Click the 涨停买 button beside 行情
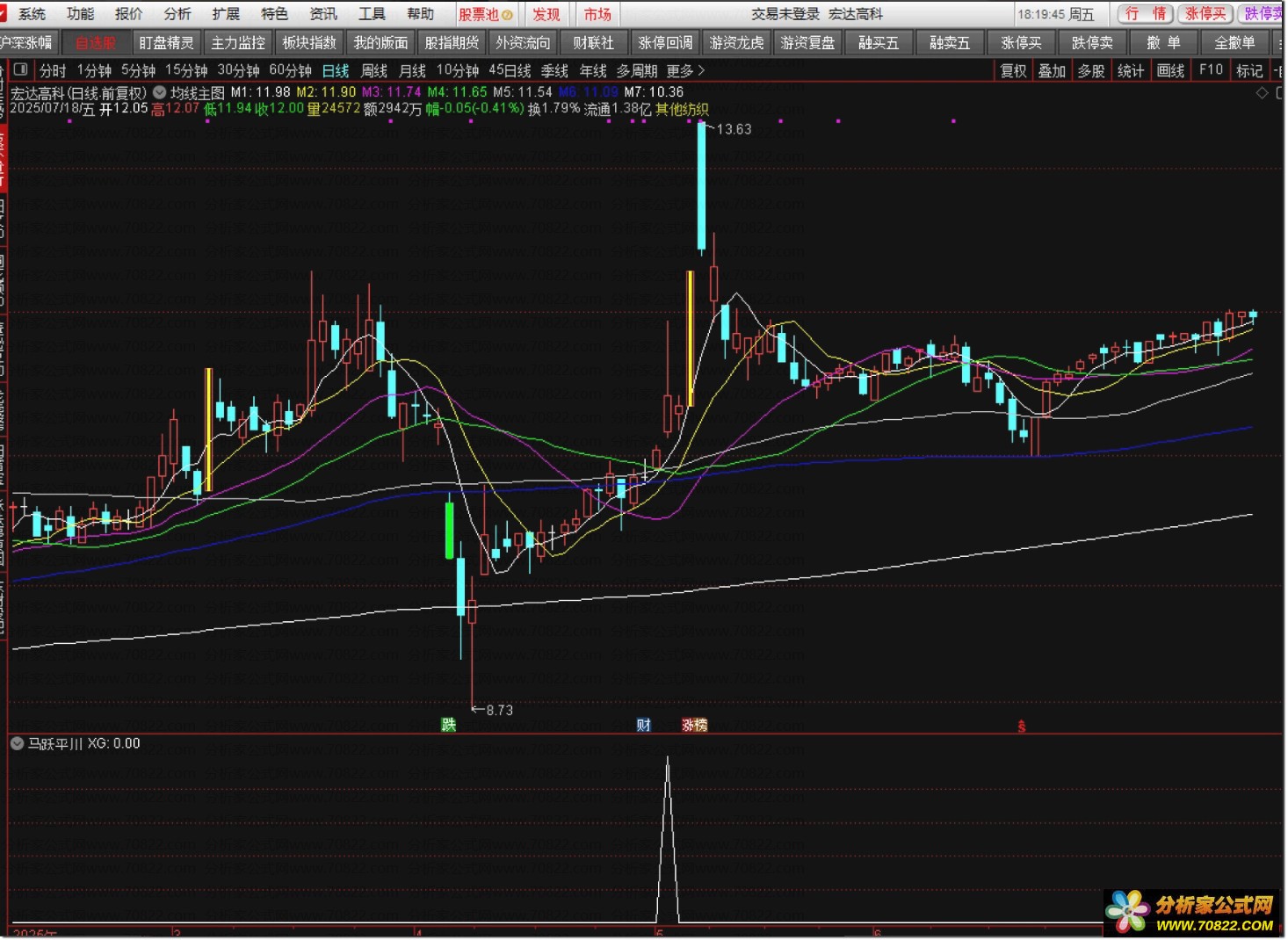 (x=1205, y=14)
